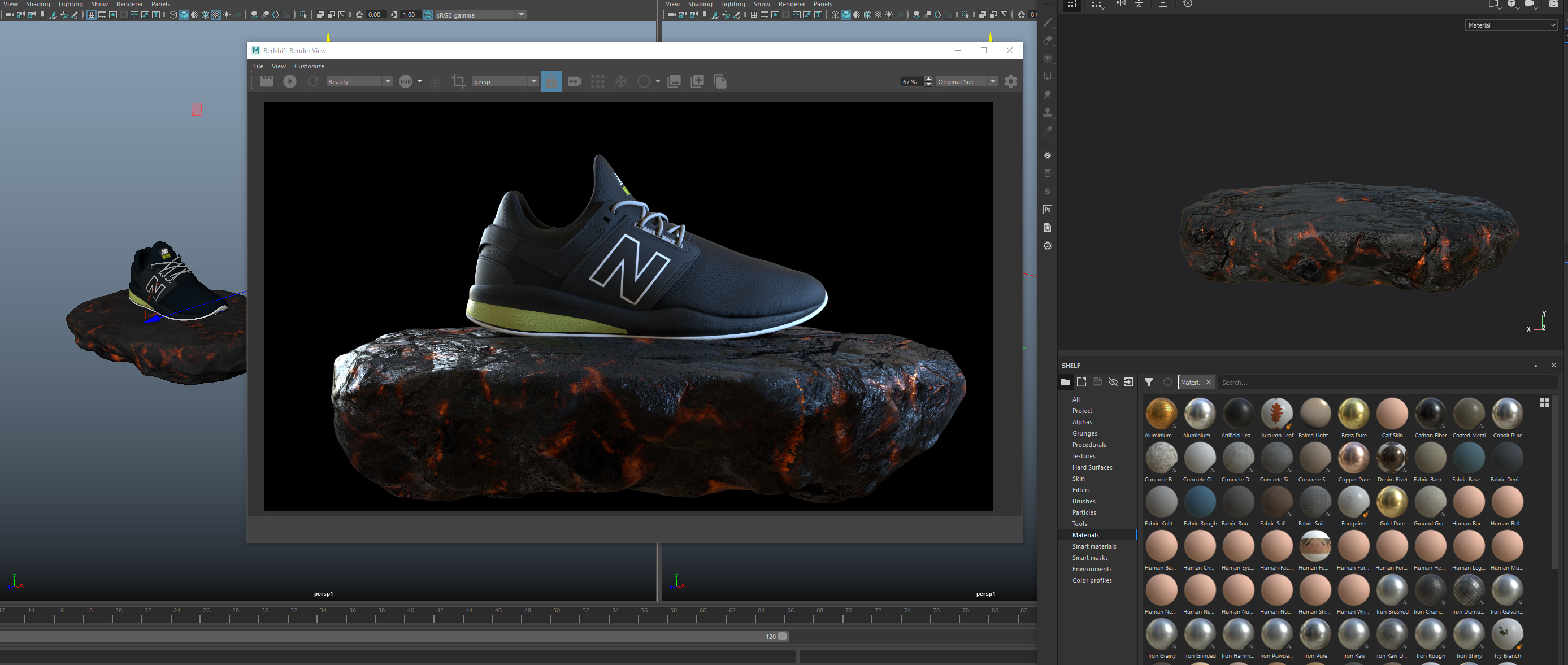Toggle mirror symmetry icon in Painter toolbar
Screen dimensions: 1568x665
(x=1120, y=3)
